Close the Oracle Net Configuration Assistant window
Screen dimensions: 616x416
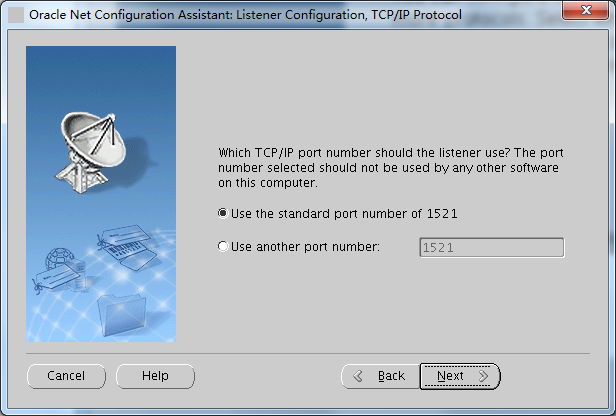coord(585,10)
